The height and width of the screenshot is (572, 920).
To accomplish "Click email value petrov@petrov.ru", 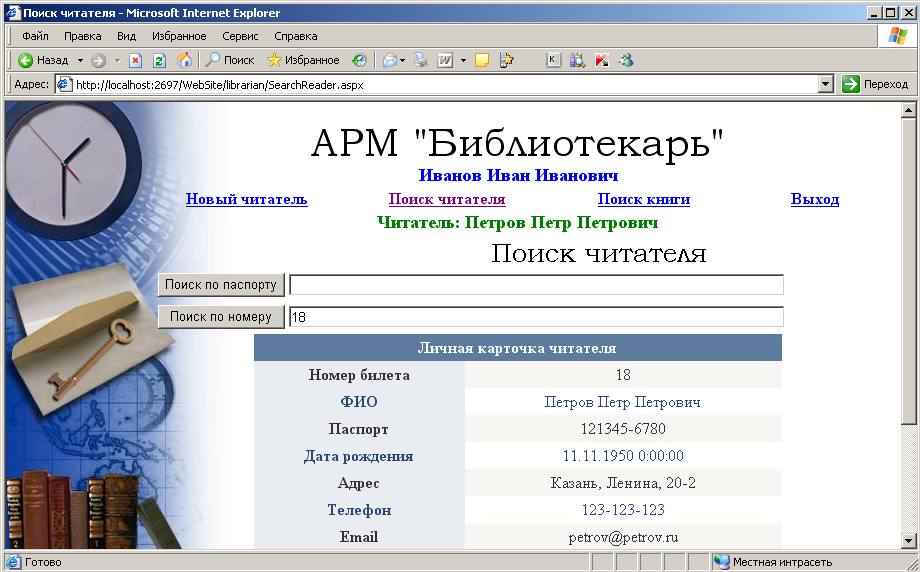I will tap(623, 537).
